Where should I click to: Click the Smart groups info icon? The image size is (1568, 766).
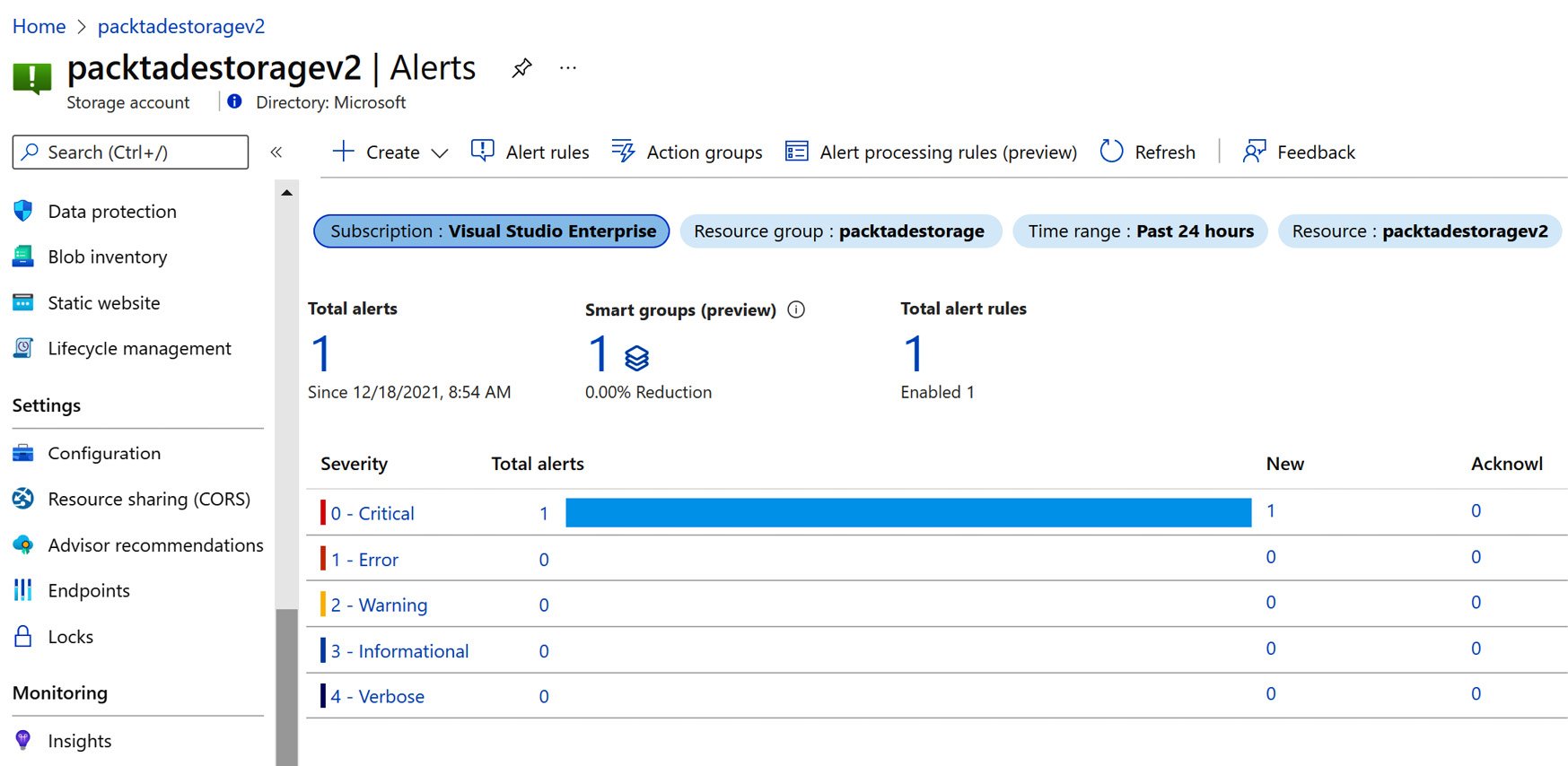[795, 309]
